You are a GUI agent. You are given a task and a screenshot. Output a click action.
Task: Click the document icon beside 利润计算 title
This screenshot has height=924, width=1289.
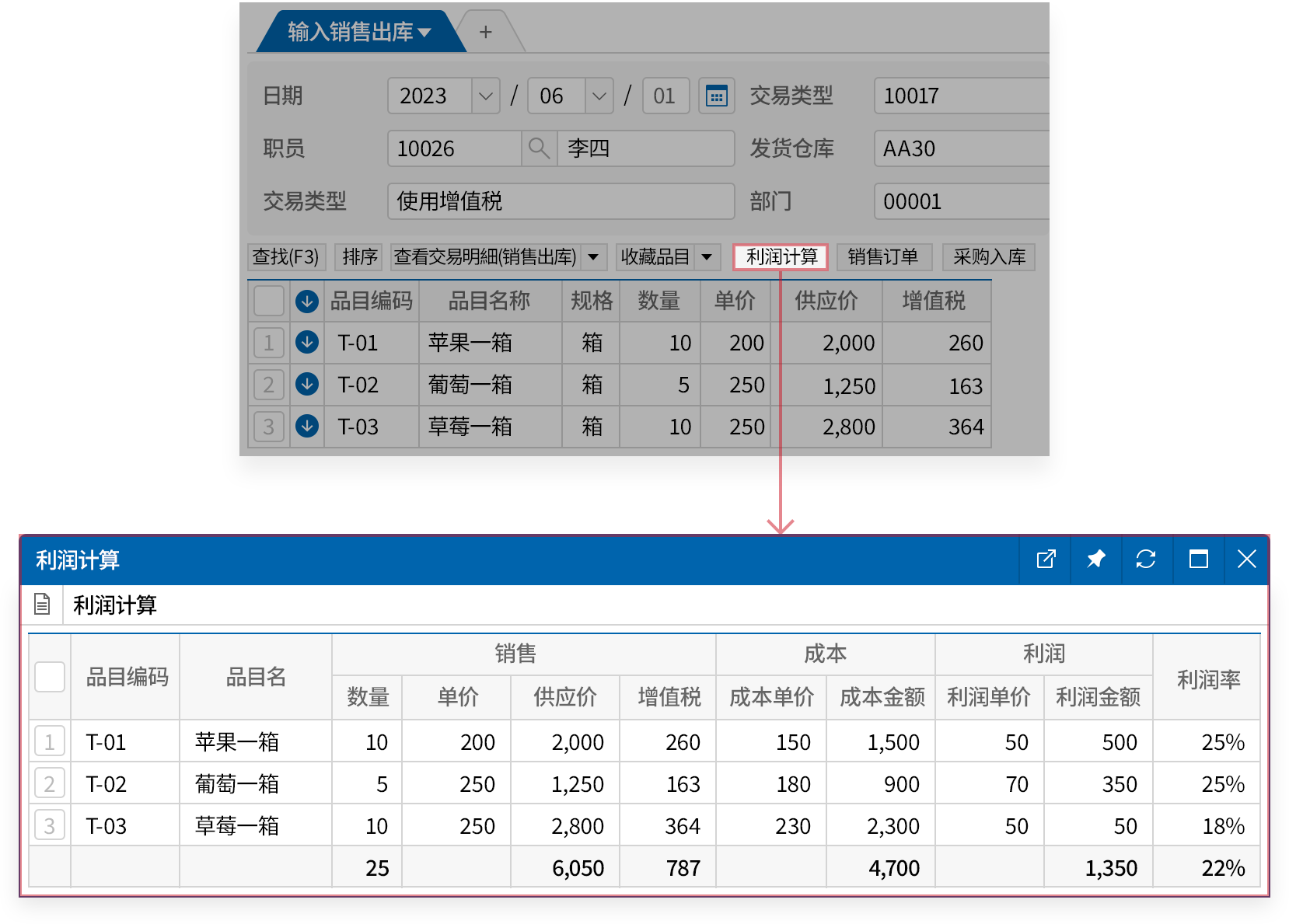click(43, 604)
